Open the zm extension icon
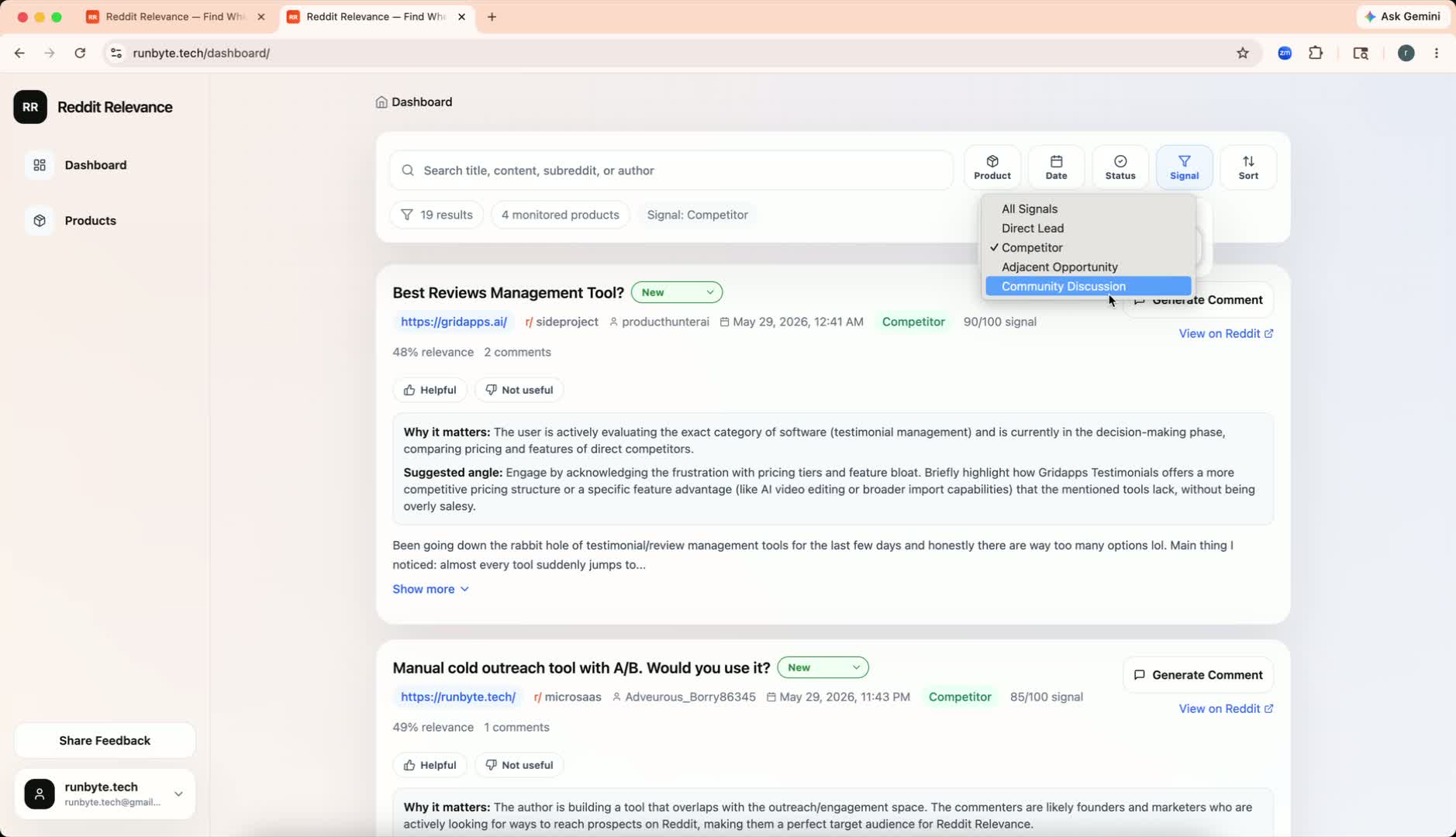1456x837 pixels. 1285,53
